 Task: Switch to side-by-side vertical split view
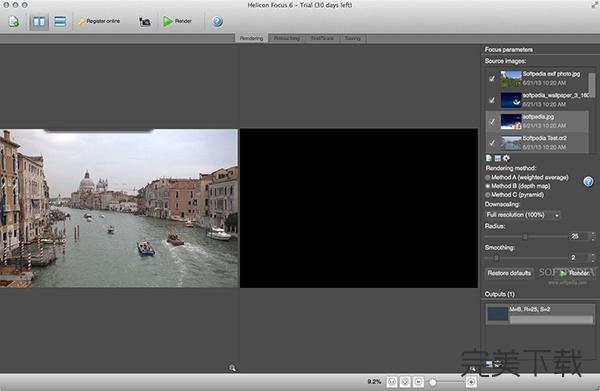point(39,21)
